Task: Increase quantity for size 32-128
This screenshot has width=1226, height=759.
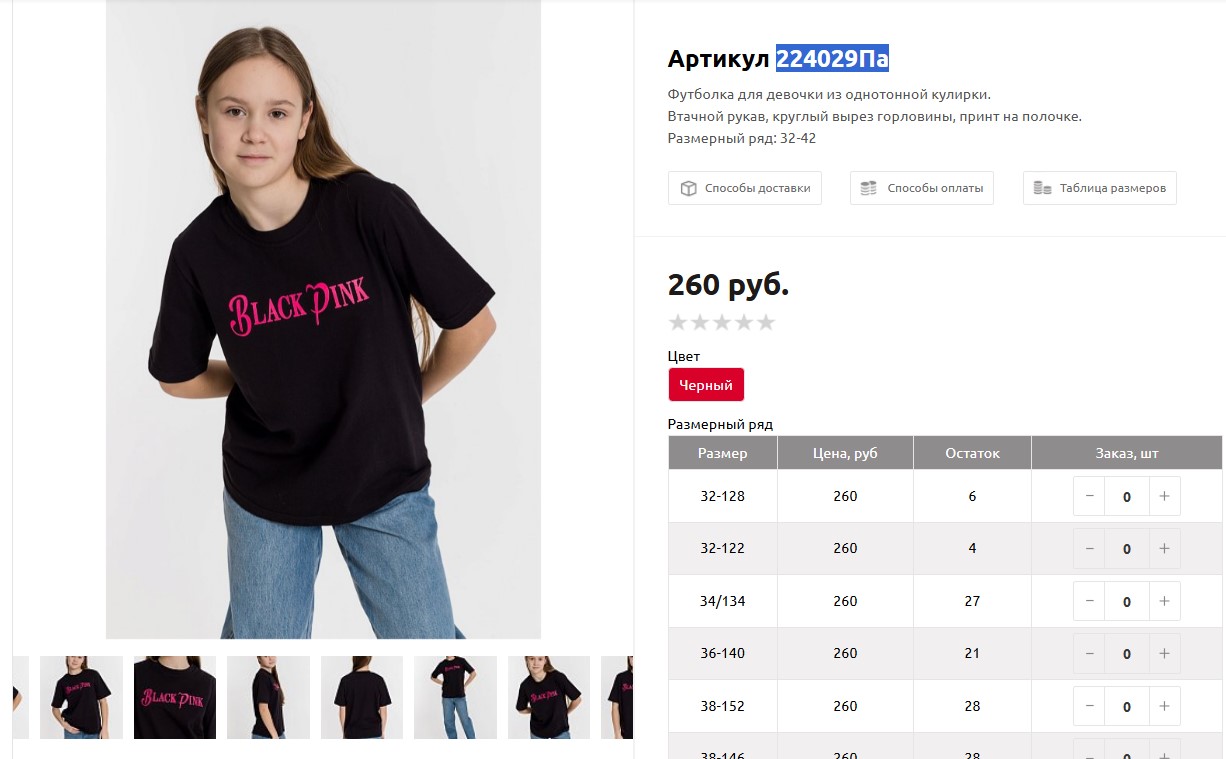Action: tap(1164, 496)
